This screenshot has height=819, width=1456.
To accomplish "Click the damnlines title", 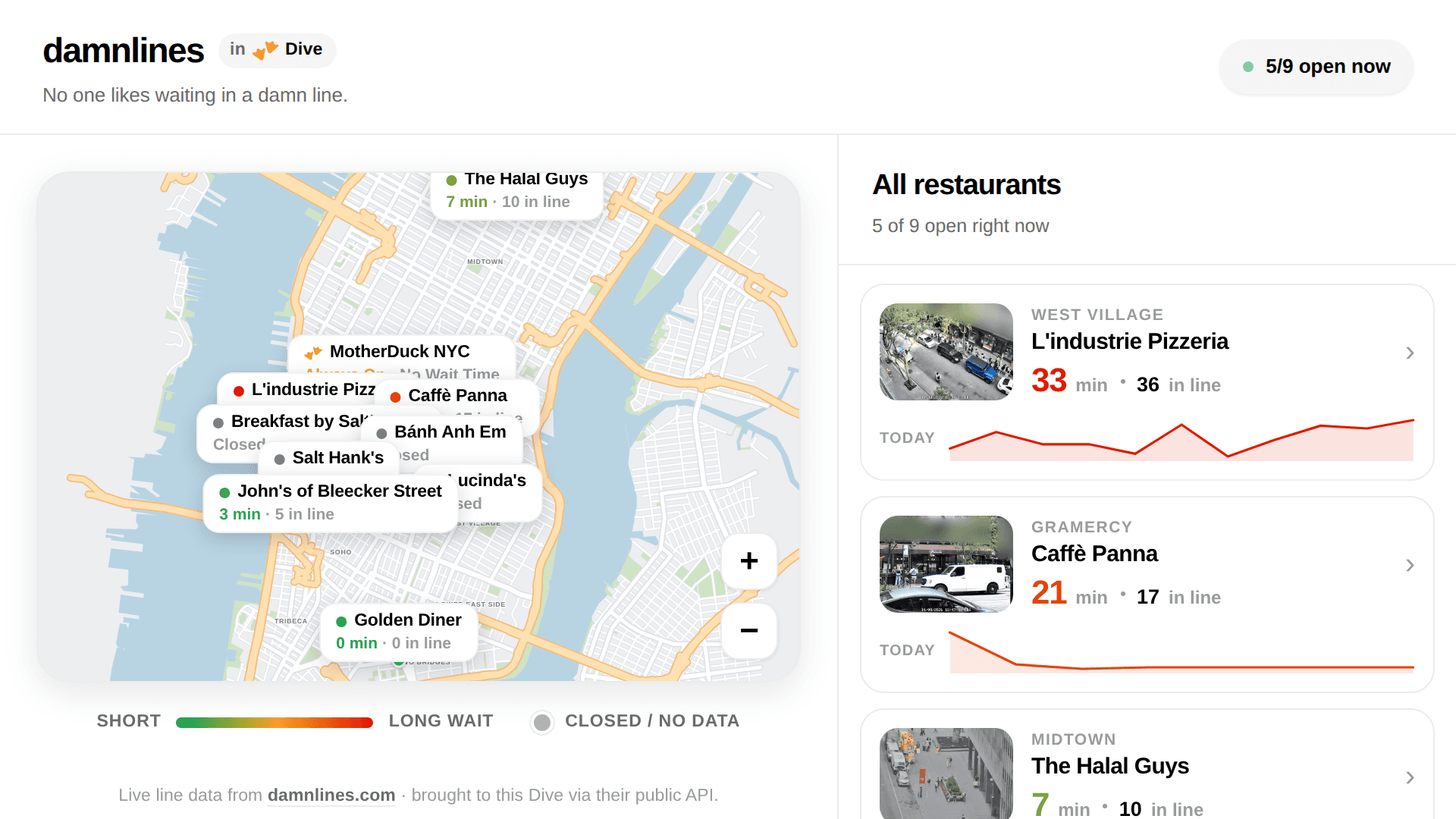I will point(124,51).
